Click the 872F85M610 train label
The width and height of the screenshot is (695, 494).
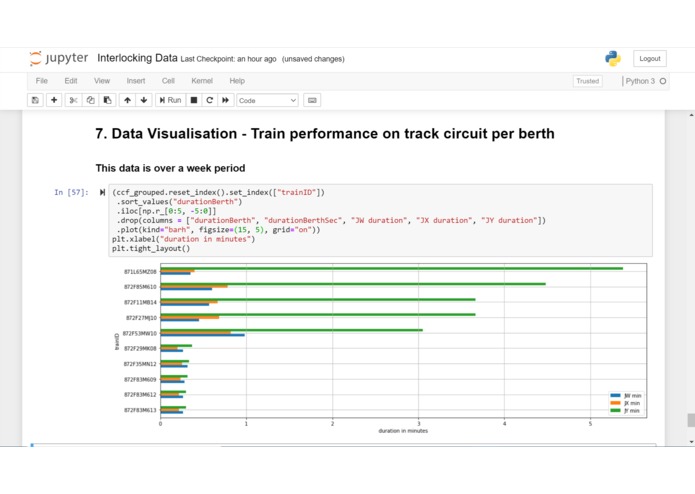140,287
